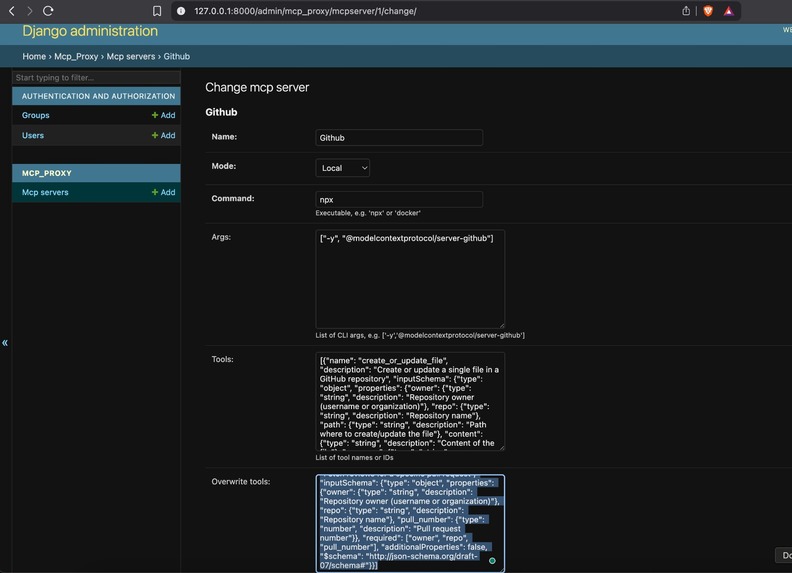Click the 'Overwrite tools:' label
The height and width of the screenshot is (573, 792).
point(241,482)
